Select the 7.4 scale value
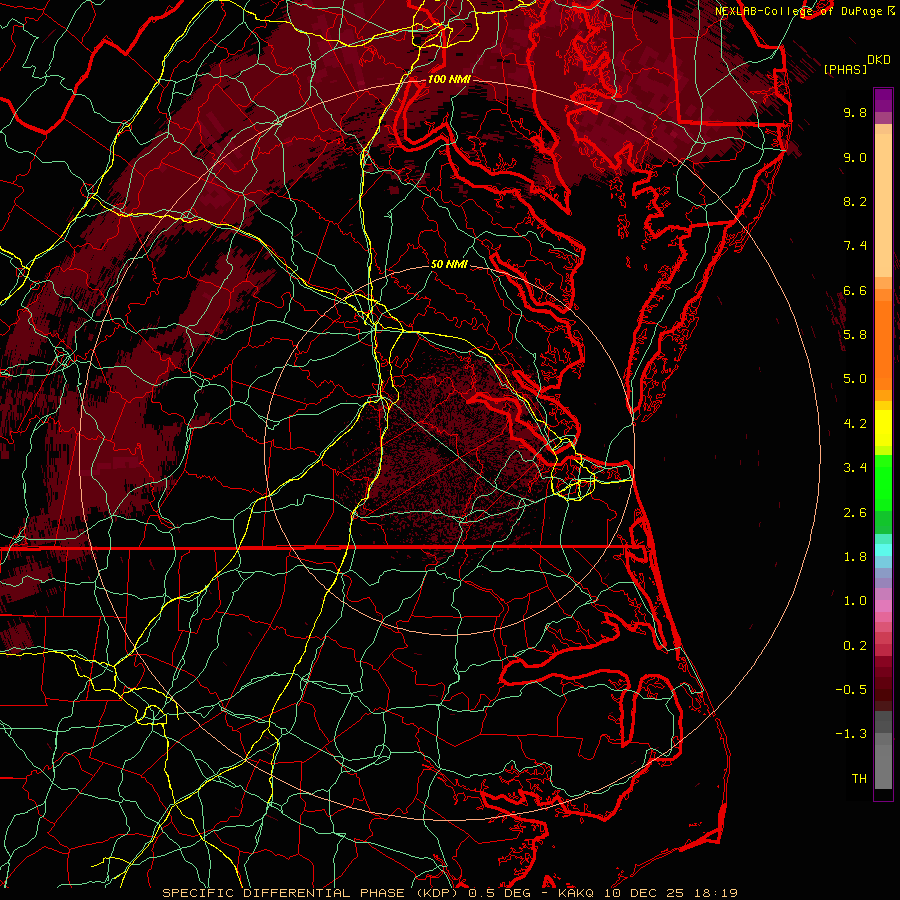900x900 pixels. (x=855, y=246)
